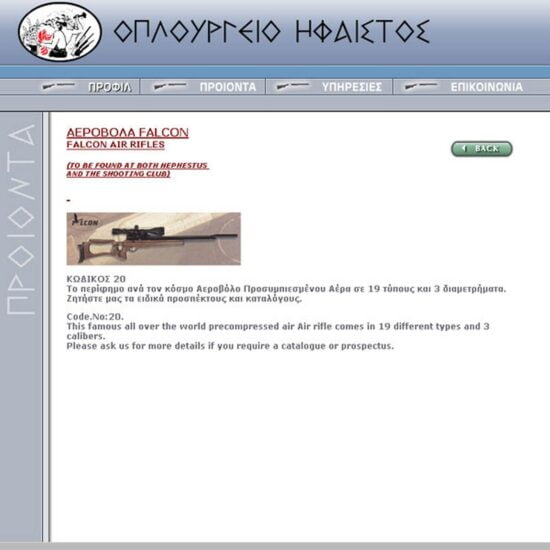Click the Greek sentence starting 'Το περίφημο'
Image resolution: width=550 pixels, height=550 pixels.
click(x=286, y=289)
